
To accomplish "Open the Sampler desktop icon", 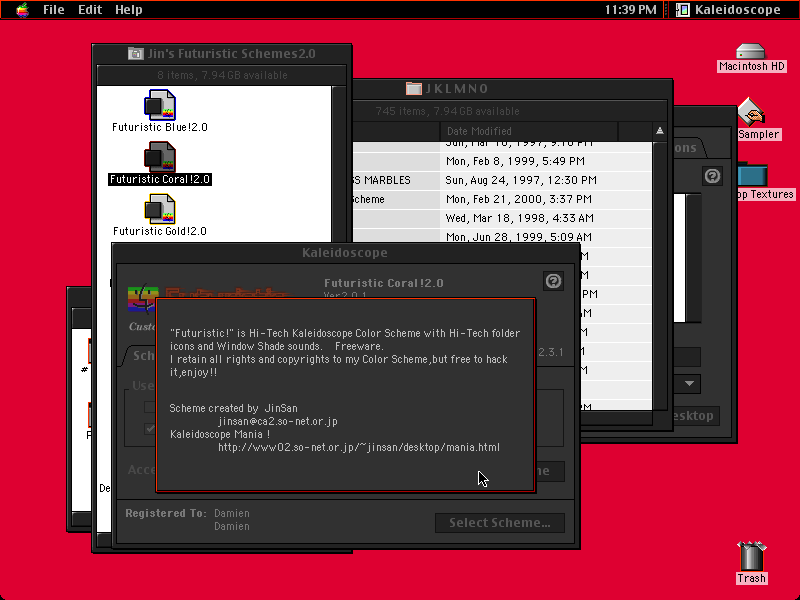I will click(x=751, y=112).
